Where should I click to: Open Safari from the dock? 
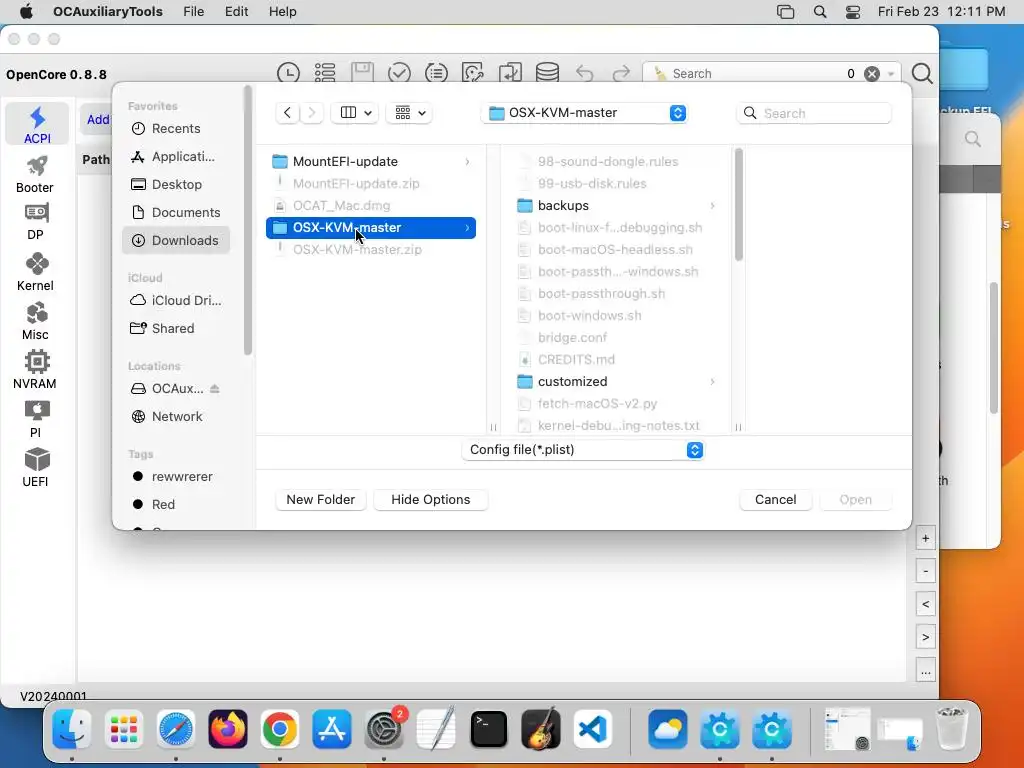tap(176, 729)
